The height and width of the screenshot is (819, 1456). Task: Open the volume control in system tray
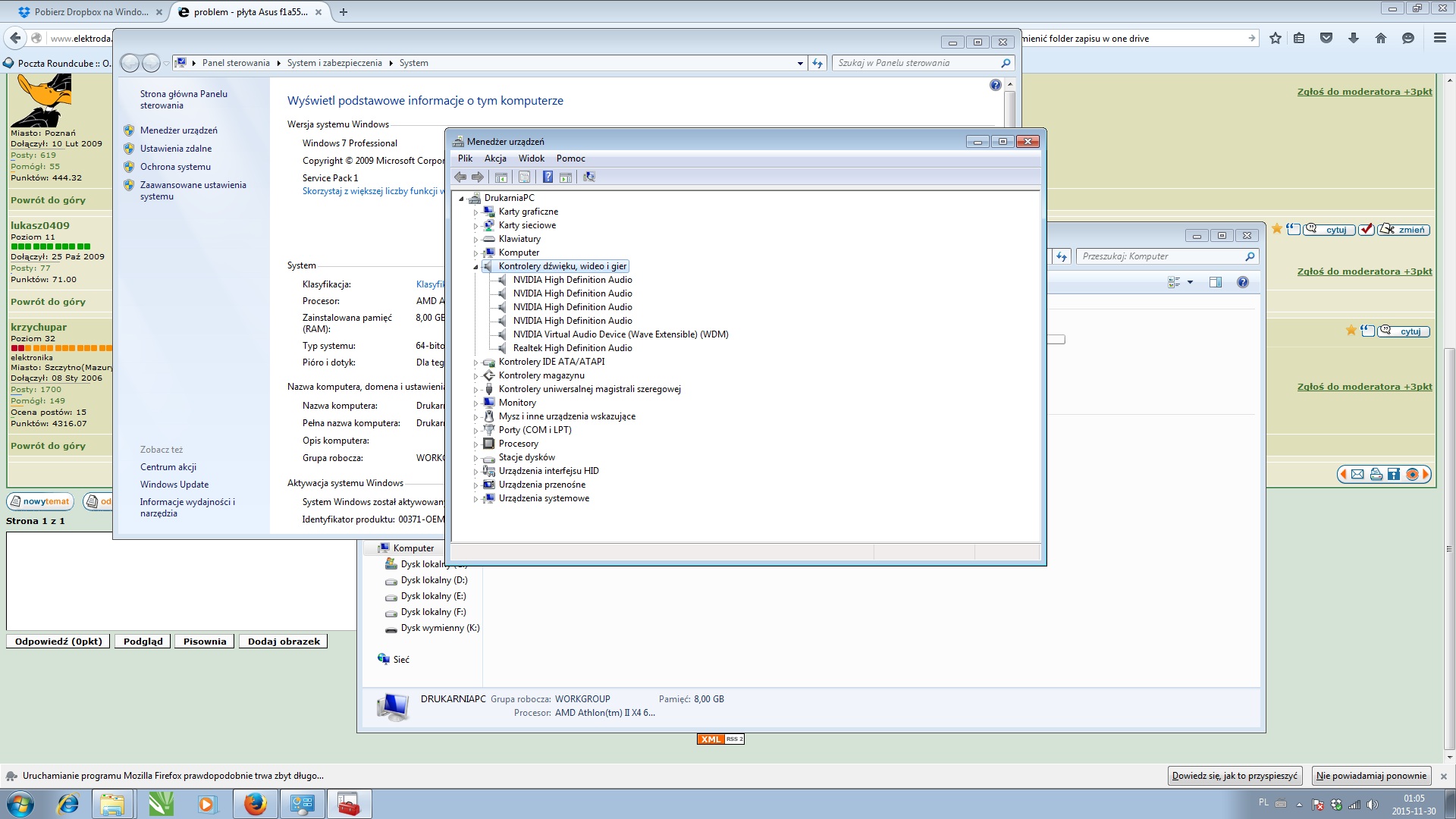coord(1372,805)
